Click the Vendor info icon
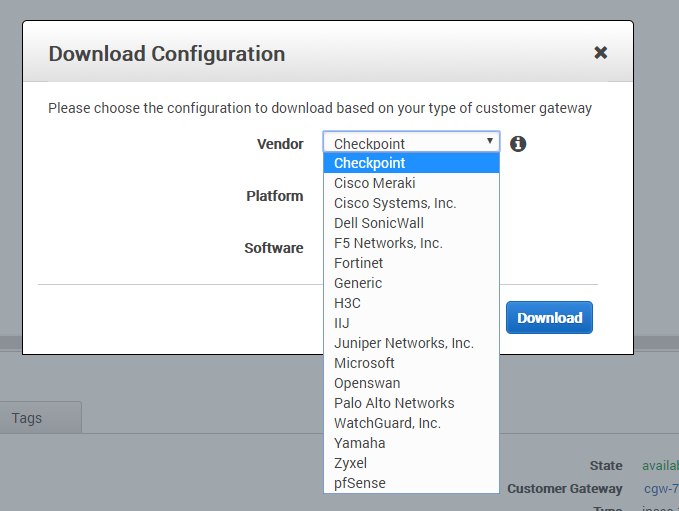 [x=518, y=144]
